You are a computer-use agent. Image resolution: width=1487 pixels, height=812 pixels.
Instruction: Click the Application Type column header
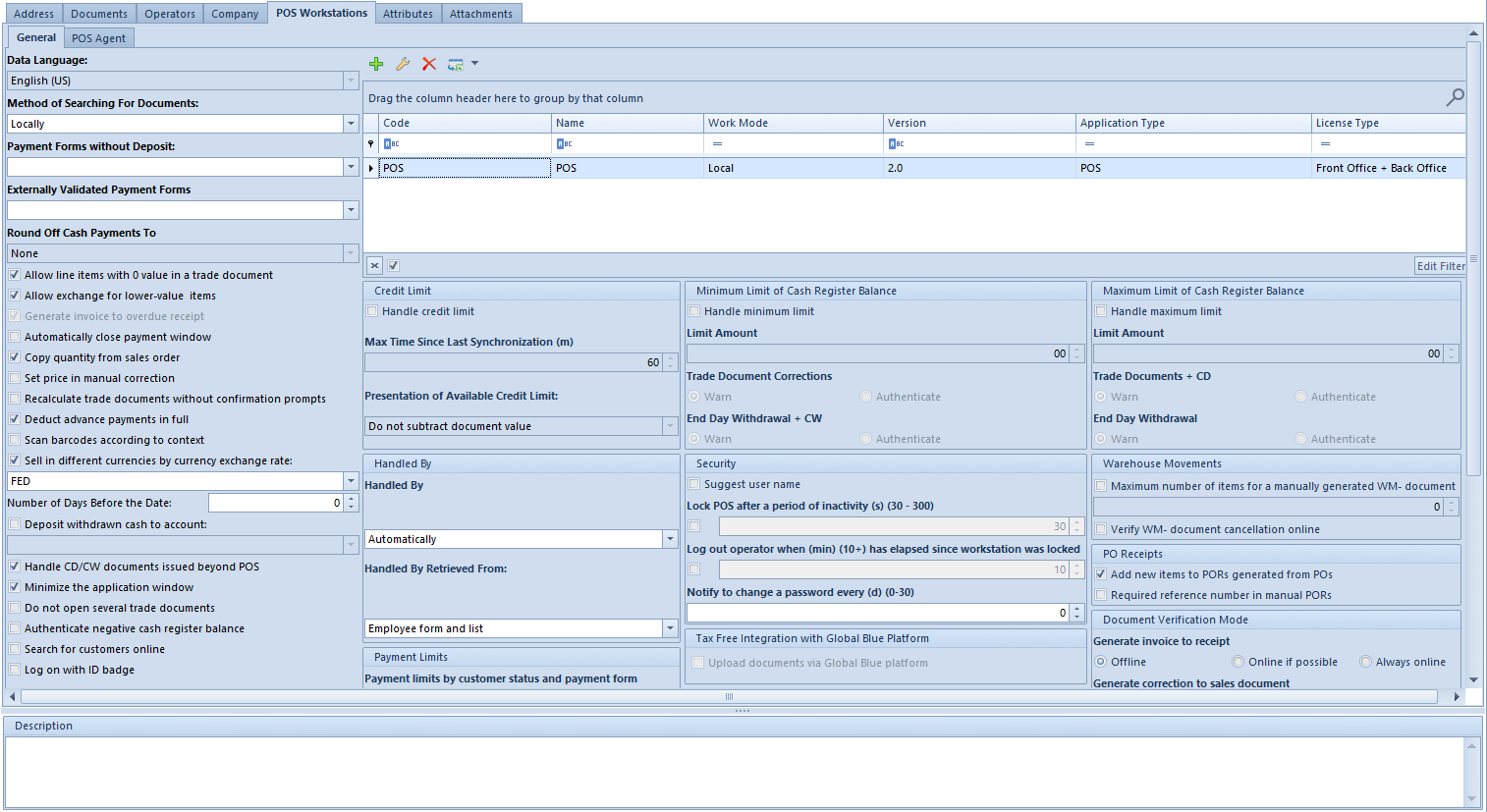1193,123
